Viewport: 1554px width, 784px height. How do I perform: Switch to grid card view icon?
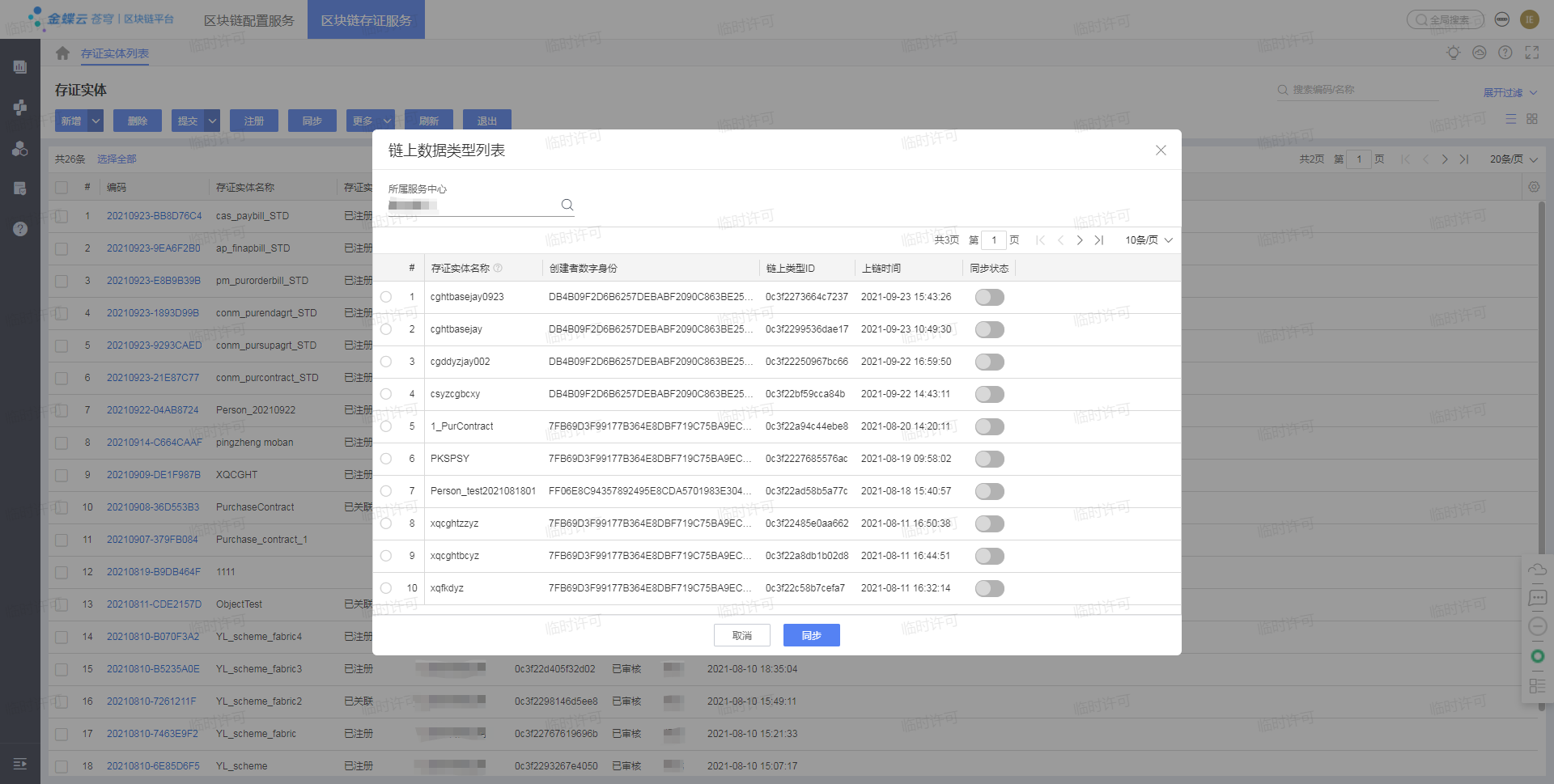[1532, 119]
